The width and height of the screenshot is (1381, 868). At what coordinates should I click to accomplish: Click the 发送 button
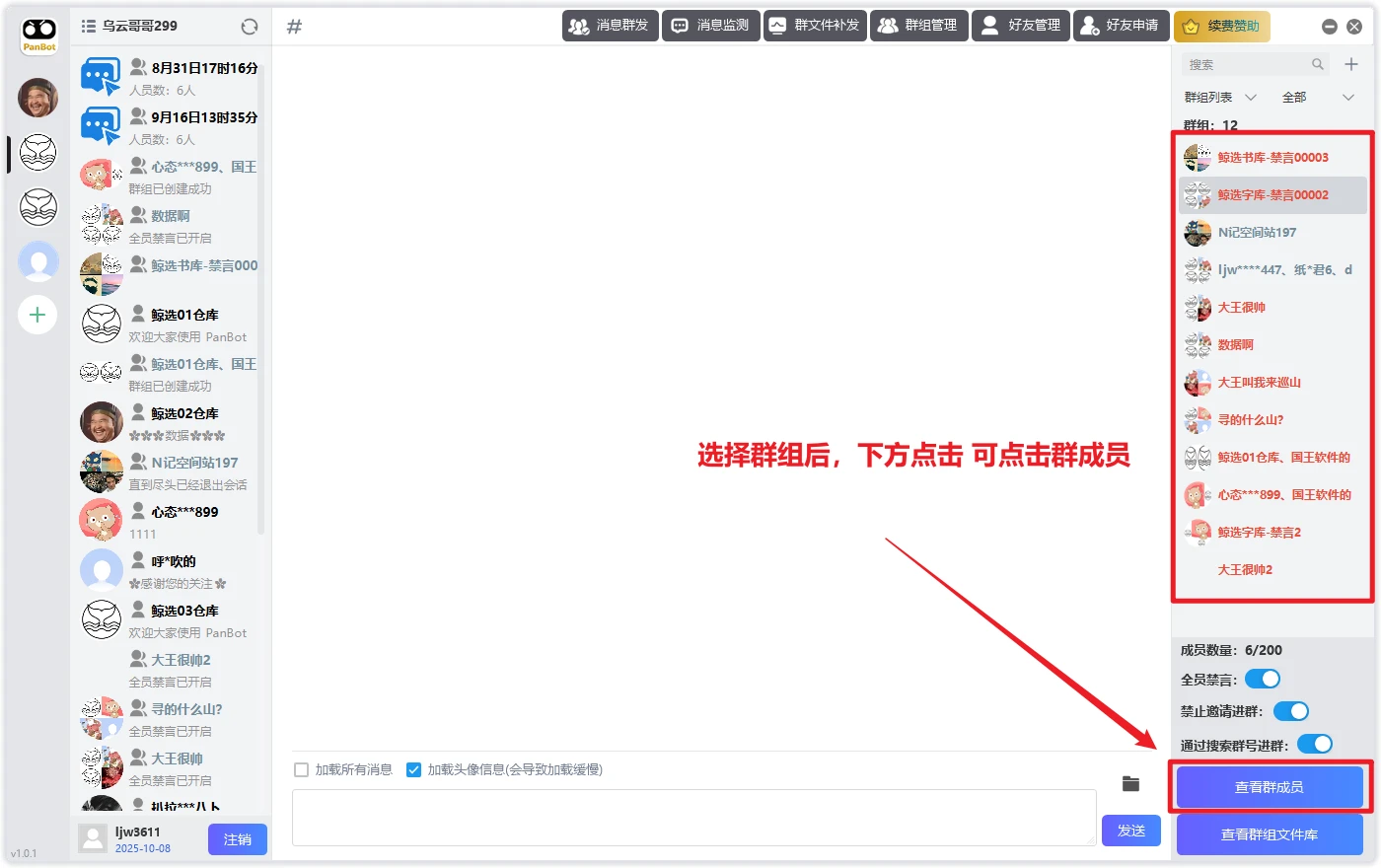1130,831
